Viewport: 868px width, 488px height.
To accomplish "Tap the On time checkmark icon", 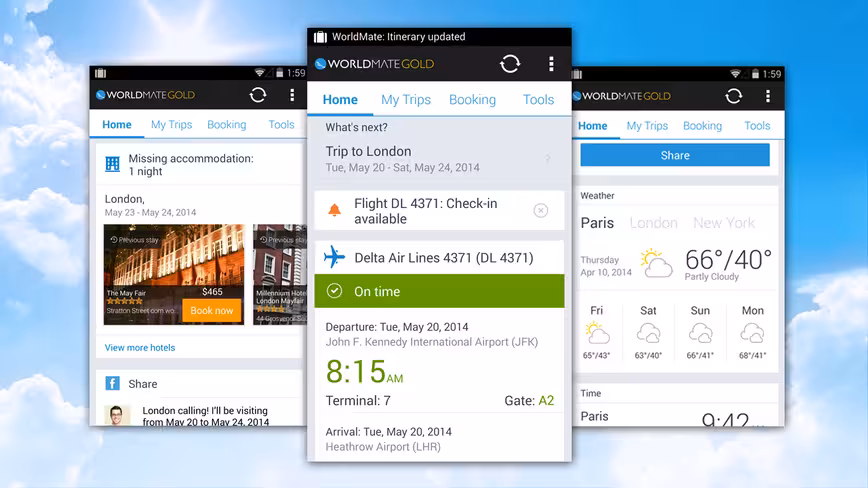I will pos(334,291).
